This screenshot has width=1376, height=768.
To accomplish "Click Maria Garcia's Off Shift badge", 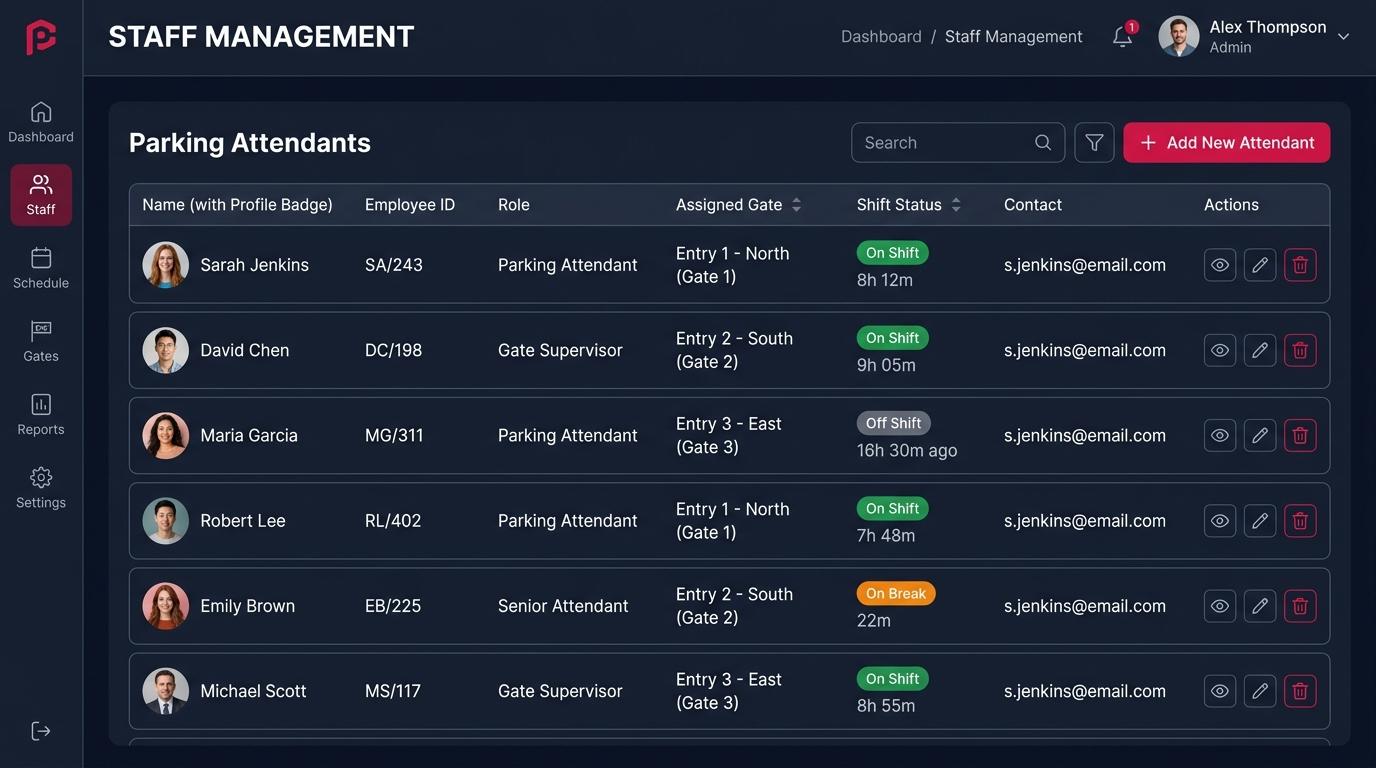I will (x=894, y=423).
